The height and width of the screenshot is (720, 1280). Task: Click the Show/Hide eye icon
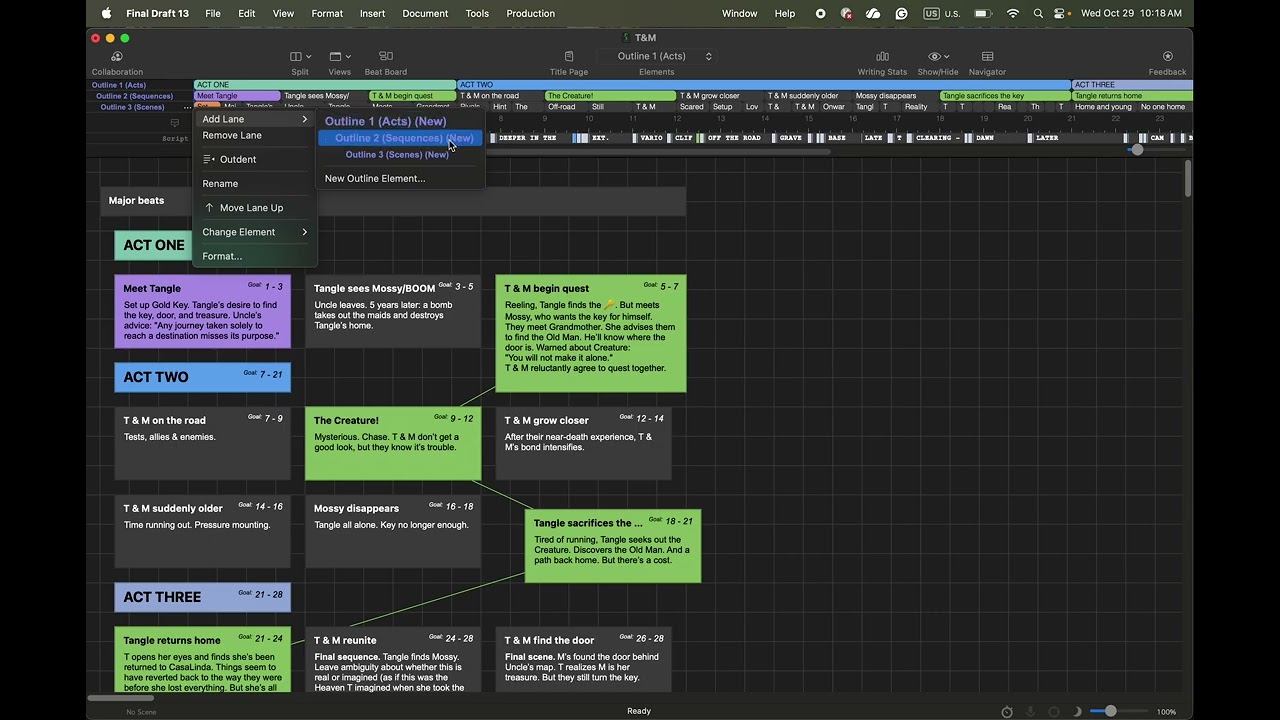[x=934, y=57]
